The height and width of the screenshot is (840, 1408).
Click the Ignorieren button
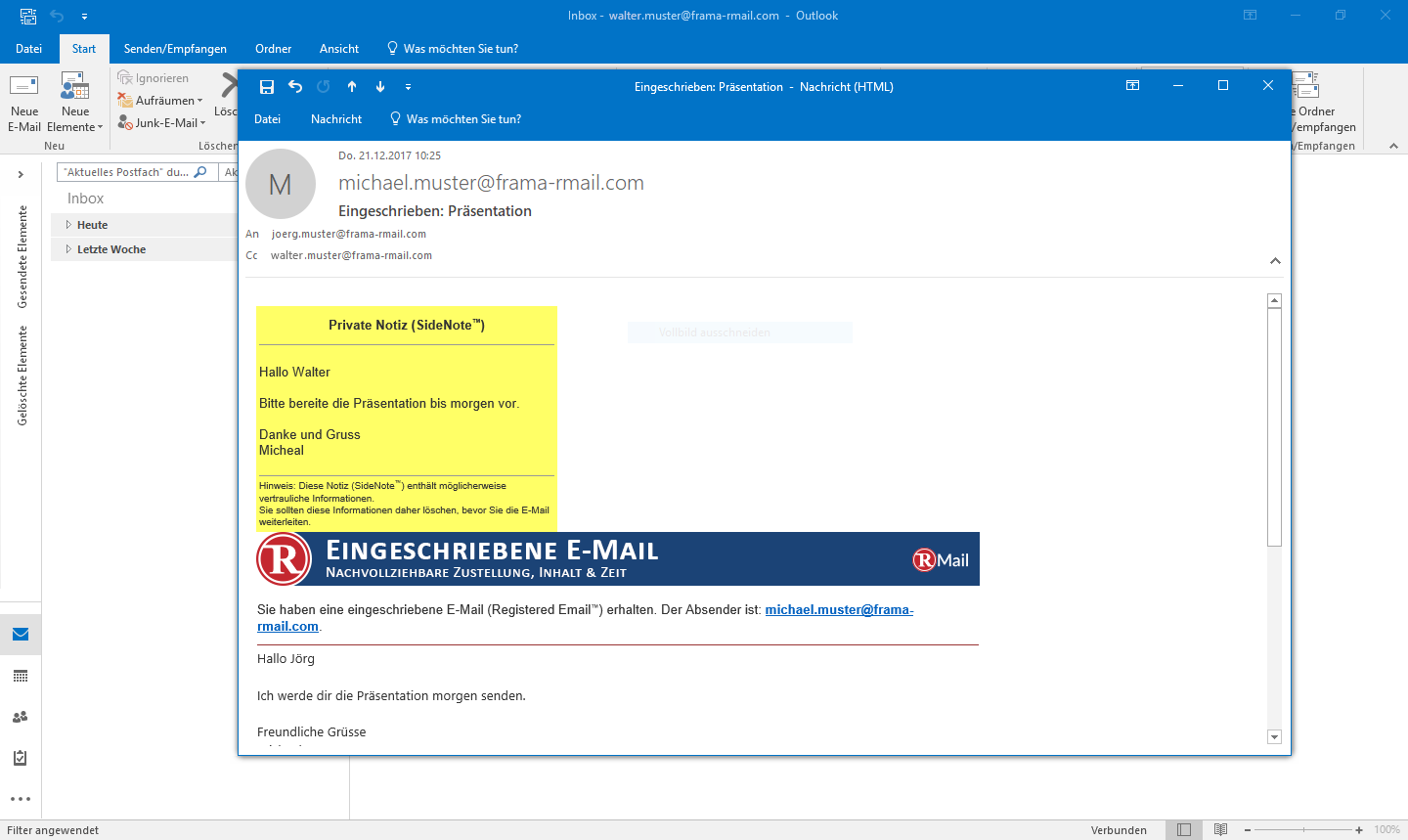154,78
